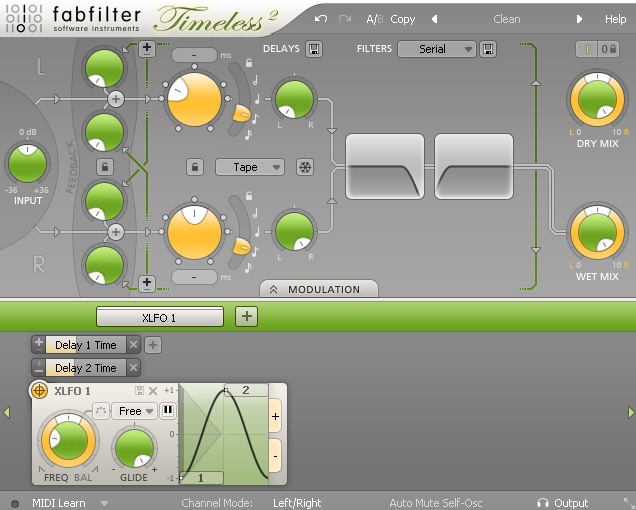Viewport: 636px width, 510px height.
Task: Open the Free sync mode dropdown
Action: tap(135, 411)
